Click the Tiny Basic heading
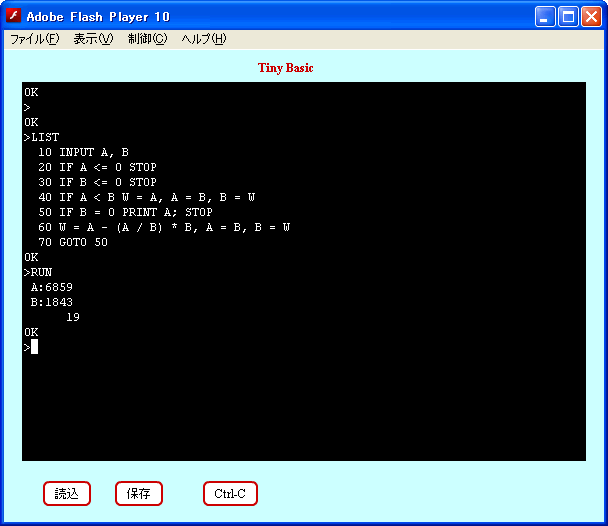 (x=285, y=68)
